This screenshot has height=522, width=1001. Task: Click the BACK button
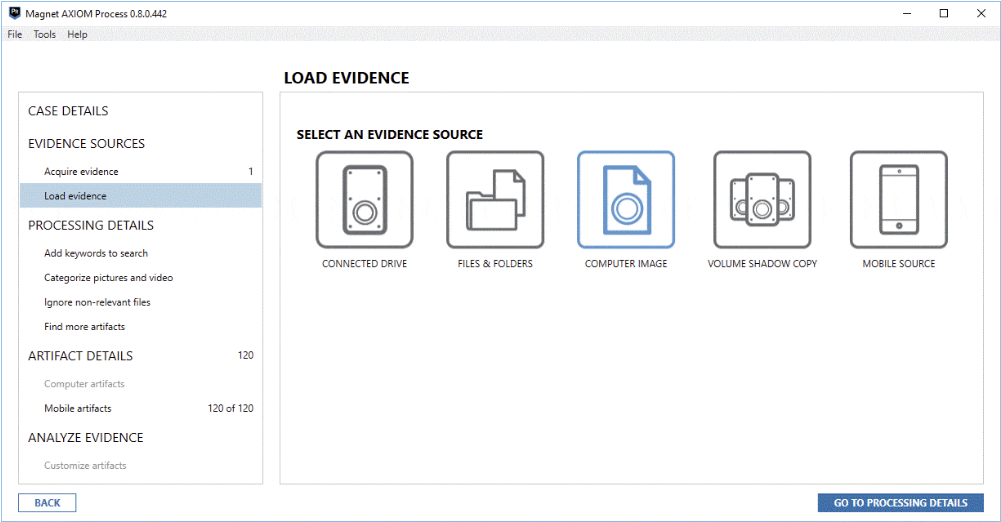(47, 503)
